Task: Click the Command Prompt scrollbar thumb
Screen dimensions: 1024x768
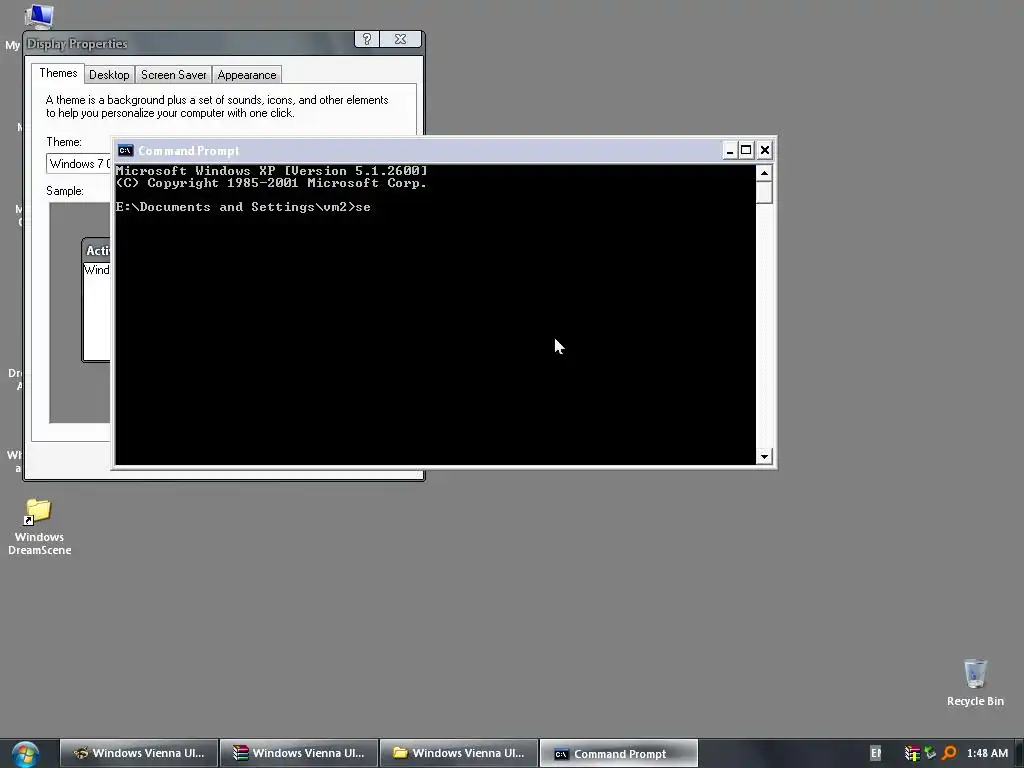Action: click(764, 193)
